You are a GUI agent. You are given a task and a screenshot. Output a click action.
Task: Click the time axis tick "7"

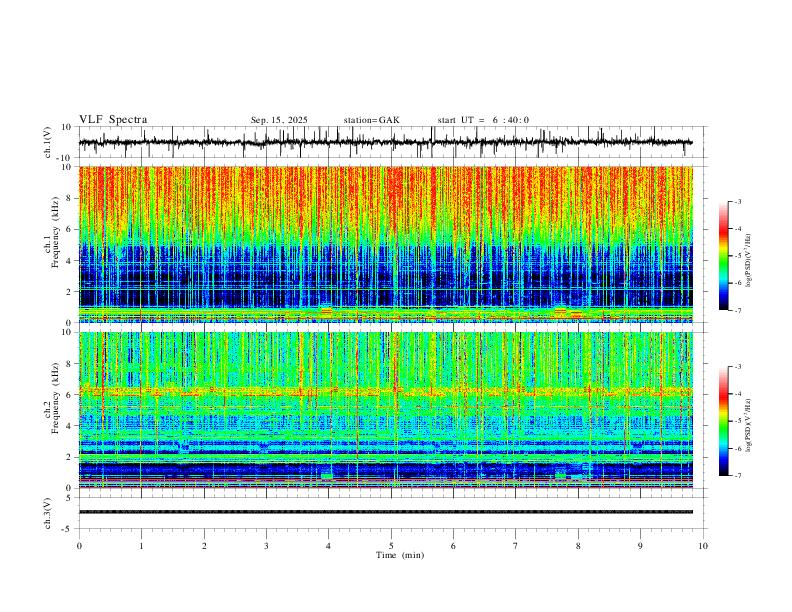516,546
